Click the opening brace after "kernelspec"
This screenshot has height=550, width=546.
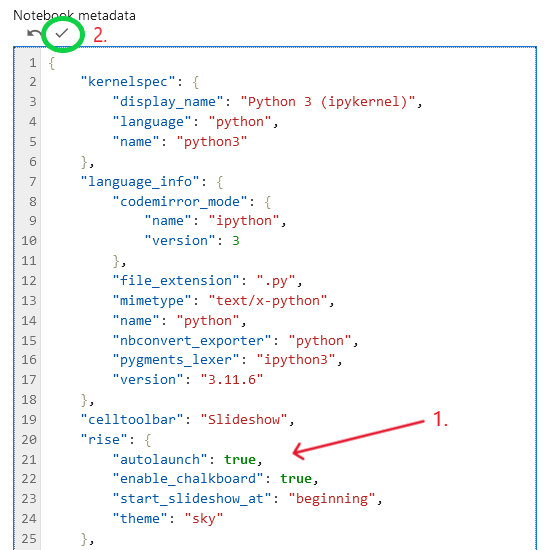[x=196, y=82]
